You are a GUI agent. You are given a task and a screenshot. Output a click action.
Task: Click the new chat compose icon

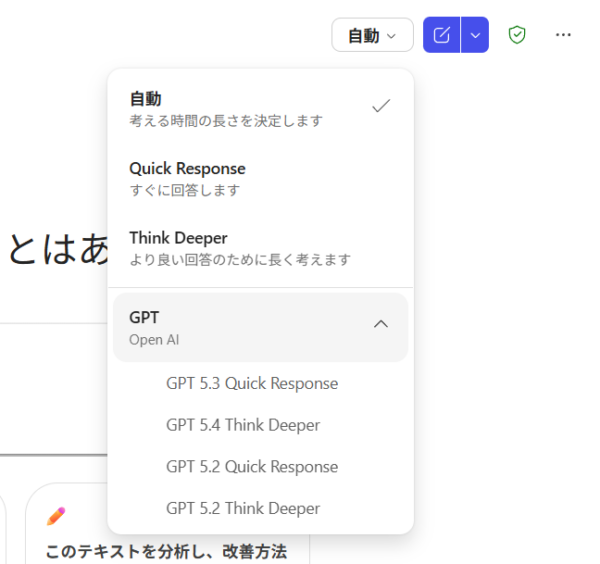[x=442, y=35]
